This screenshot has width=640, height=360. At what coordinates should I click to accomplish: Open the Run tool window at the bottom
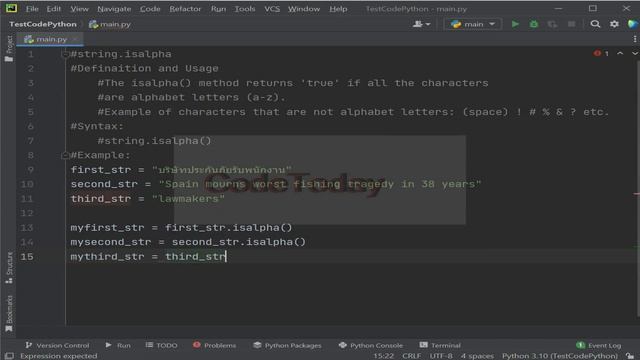118,345
